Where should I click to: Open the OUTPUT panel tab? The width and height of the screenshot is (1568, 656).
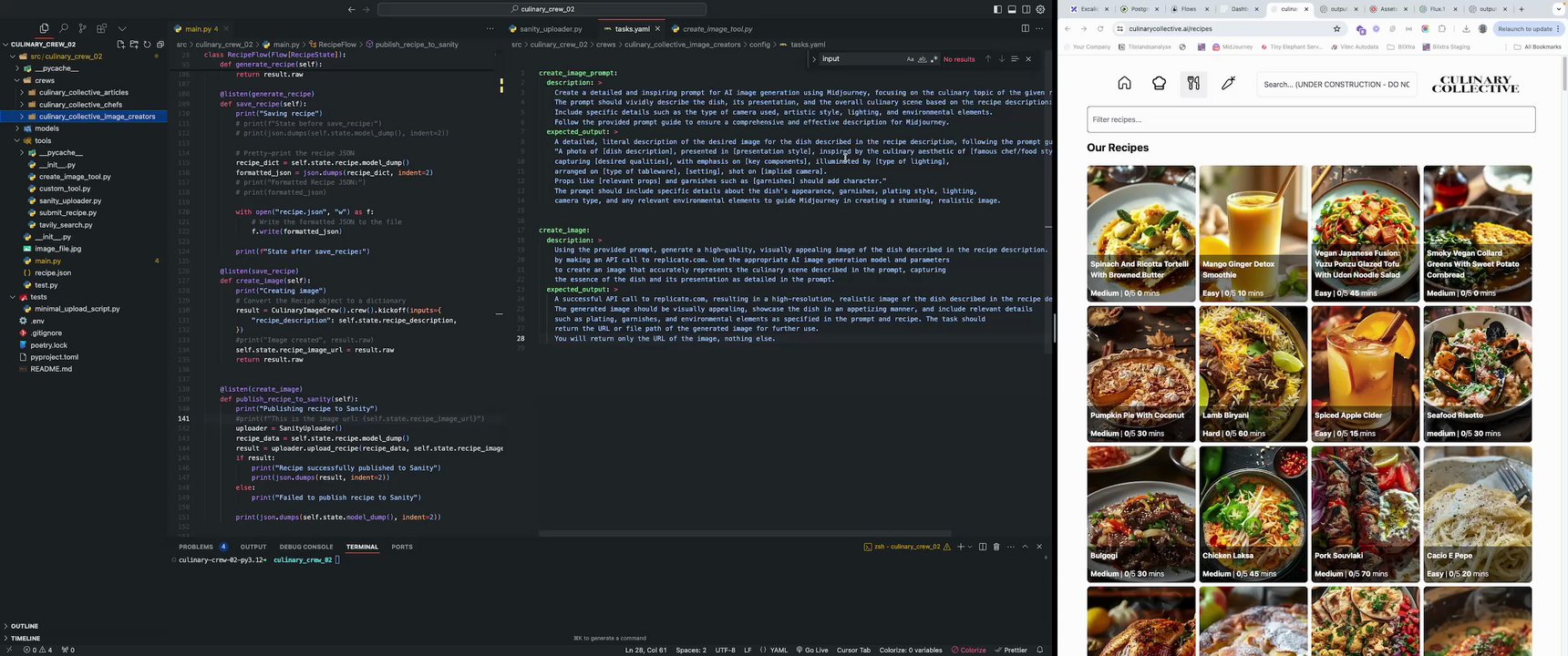point(253,547)
